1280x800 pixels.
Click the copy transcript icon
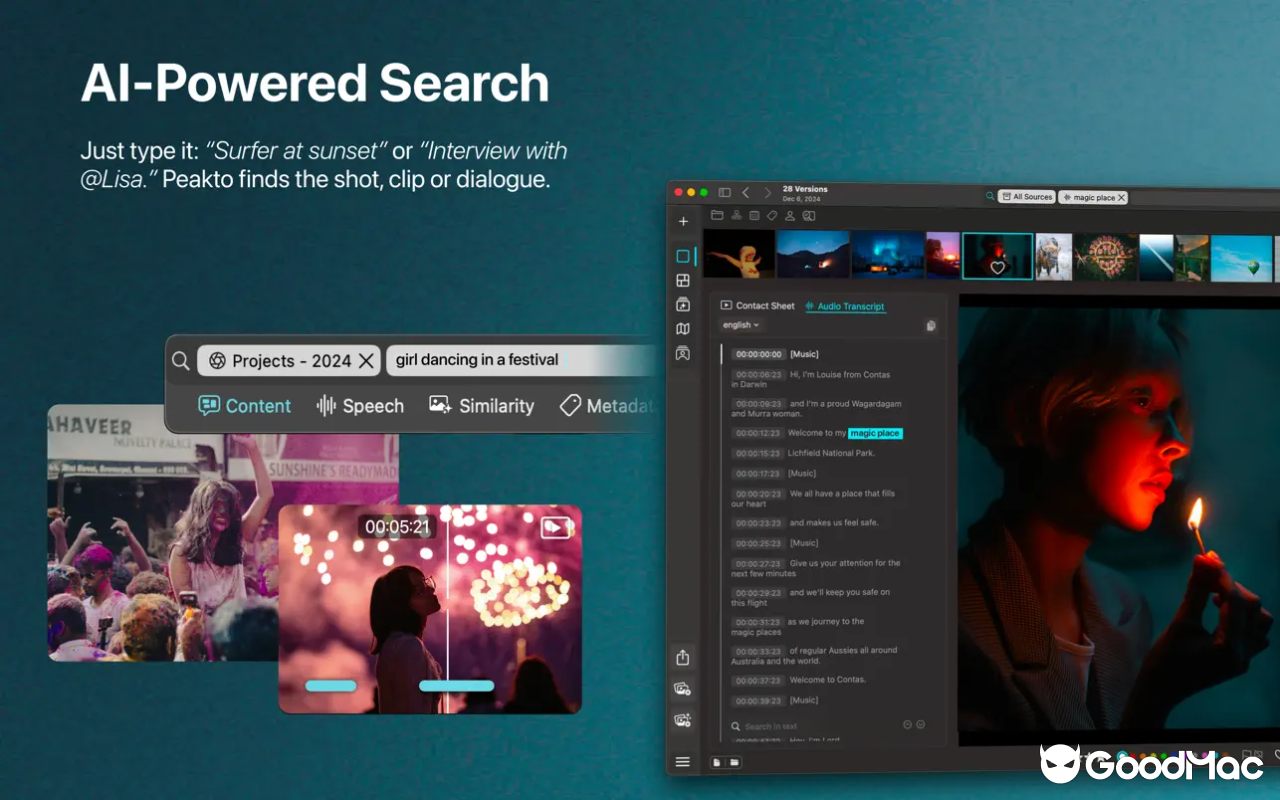click(x=930, y=325)
